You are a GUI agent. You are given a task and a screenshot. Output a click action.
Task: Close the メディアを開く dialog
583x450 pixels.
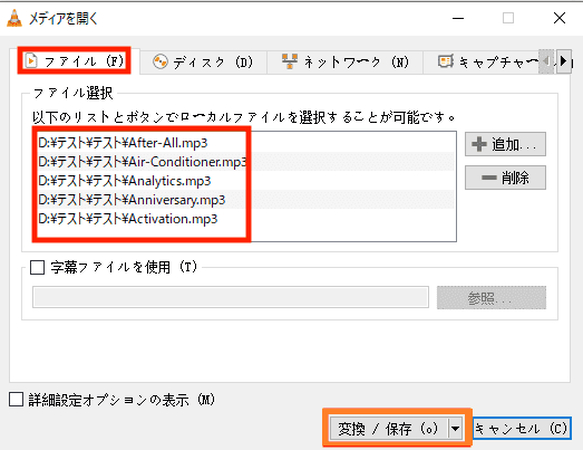point(559,18)
